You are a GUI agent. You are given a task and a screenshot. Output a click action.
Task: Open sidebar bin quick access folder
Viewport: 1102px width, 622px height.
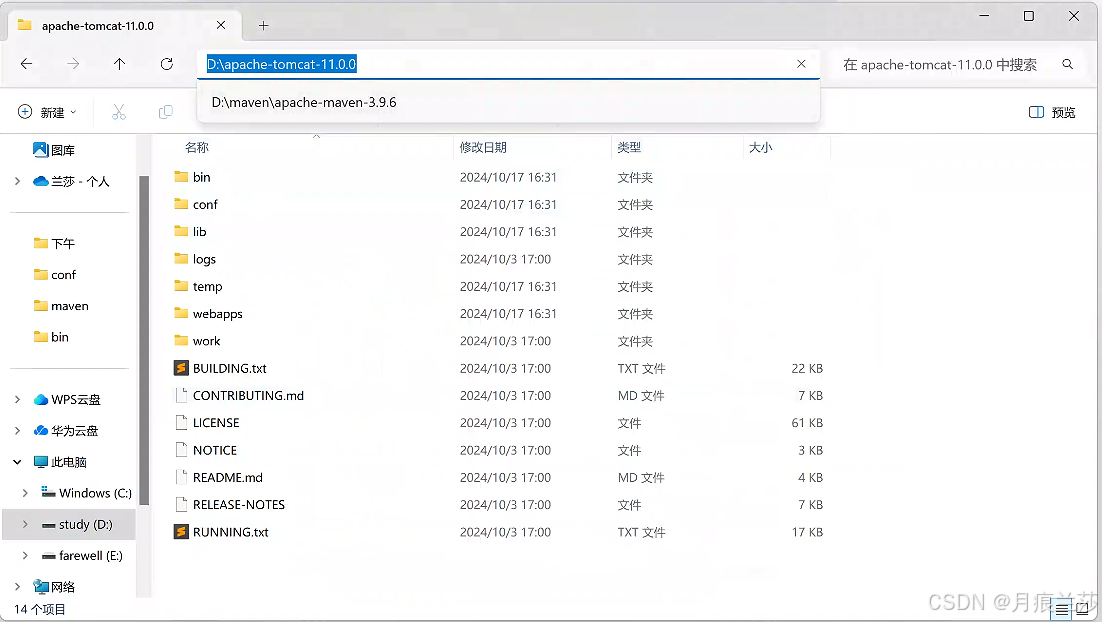point(51,337)
